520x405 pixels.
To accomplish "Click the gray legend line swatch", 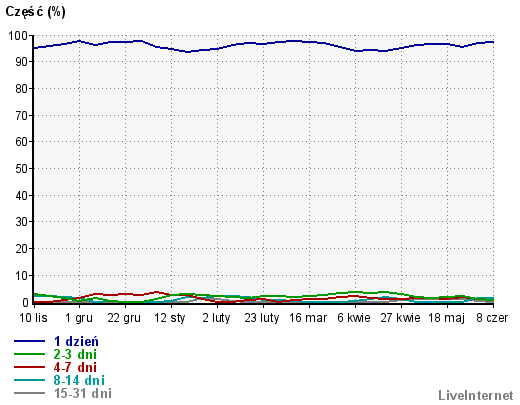I will (x=29, y=393).
